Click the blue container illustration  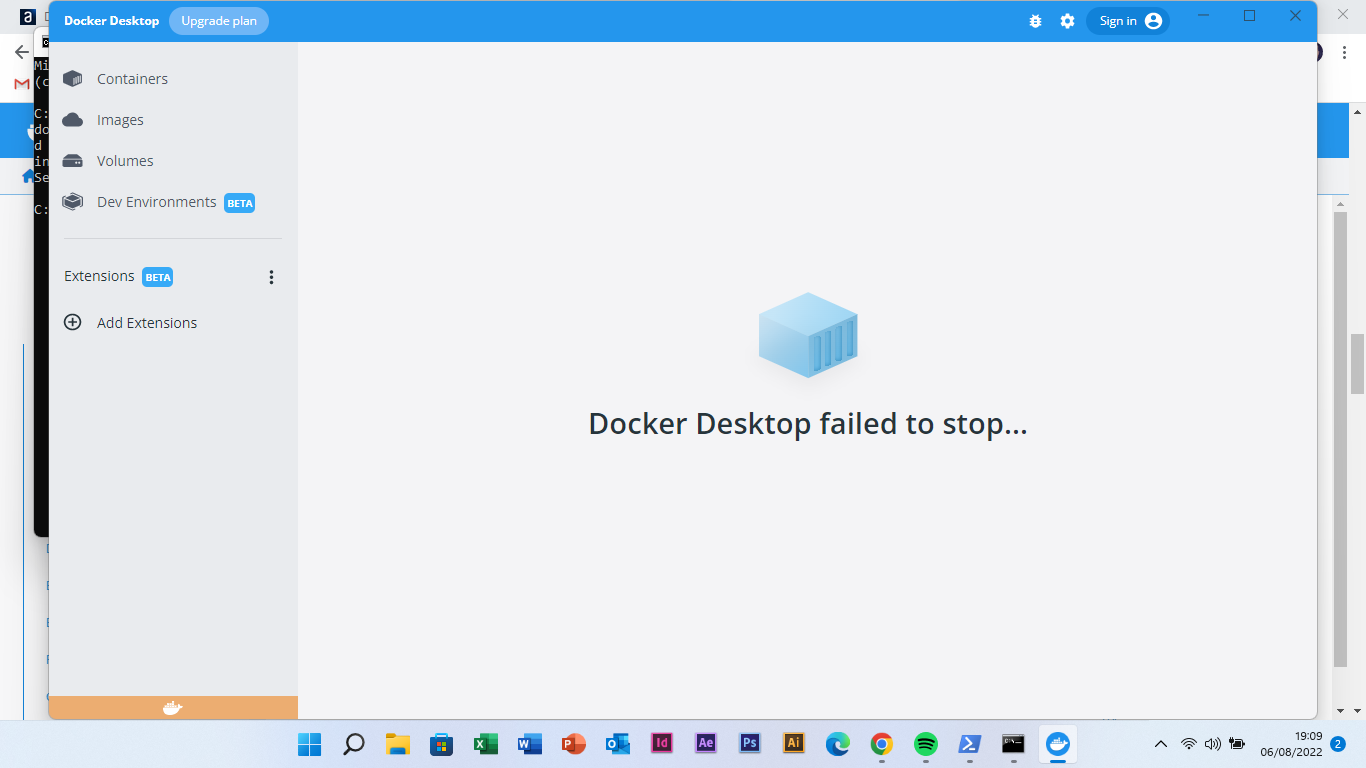pyautogui.click(x=808, y=335)
